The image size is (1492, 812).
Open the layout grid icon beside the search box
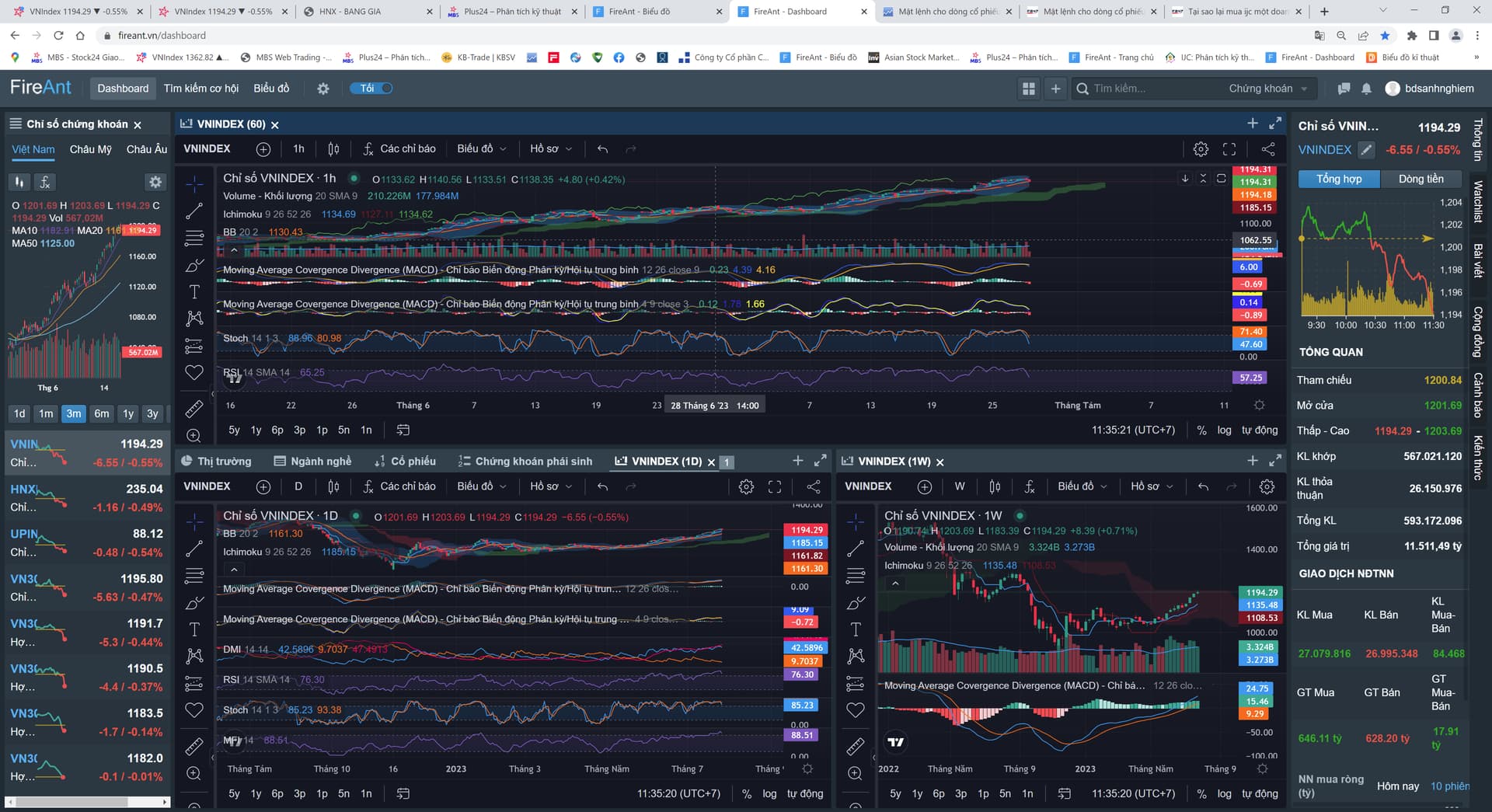(x=1029, y=89)
